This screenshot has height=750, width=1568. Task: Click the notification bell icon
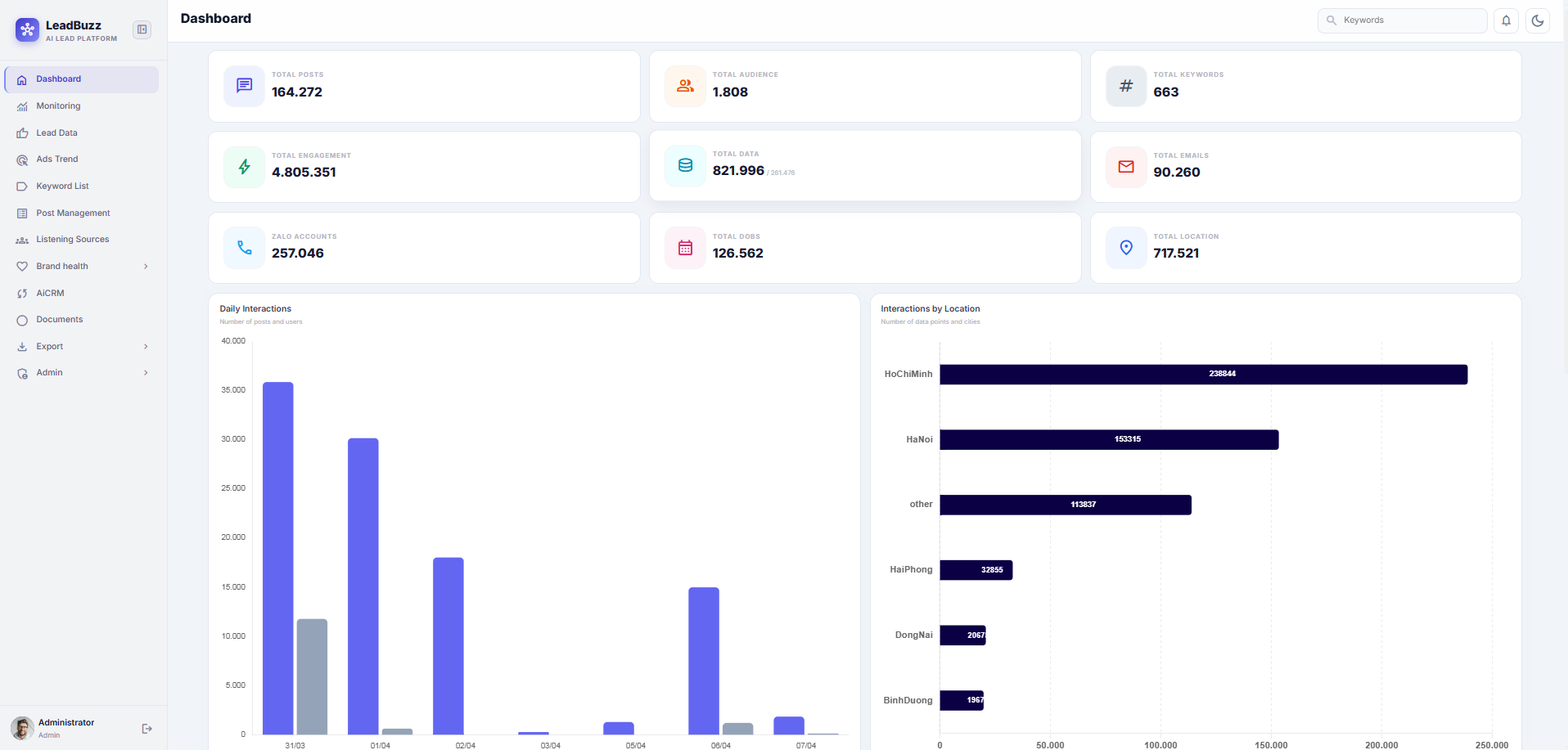(1506, 20)
